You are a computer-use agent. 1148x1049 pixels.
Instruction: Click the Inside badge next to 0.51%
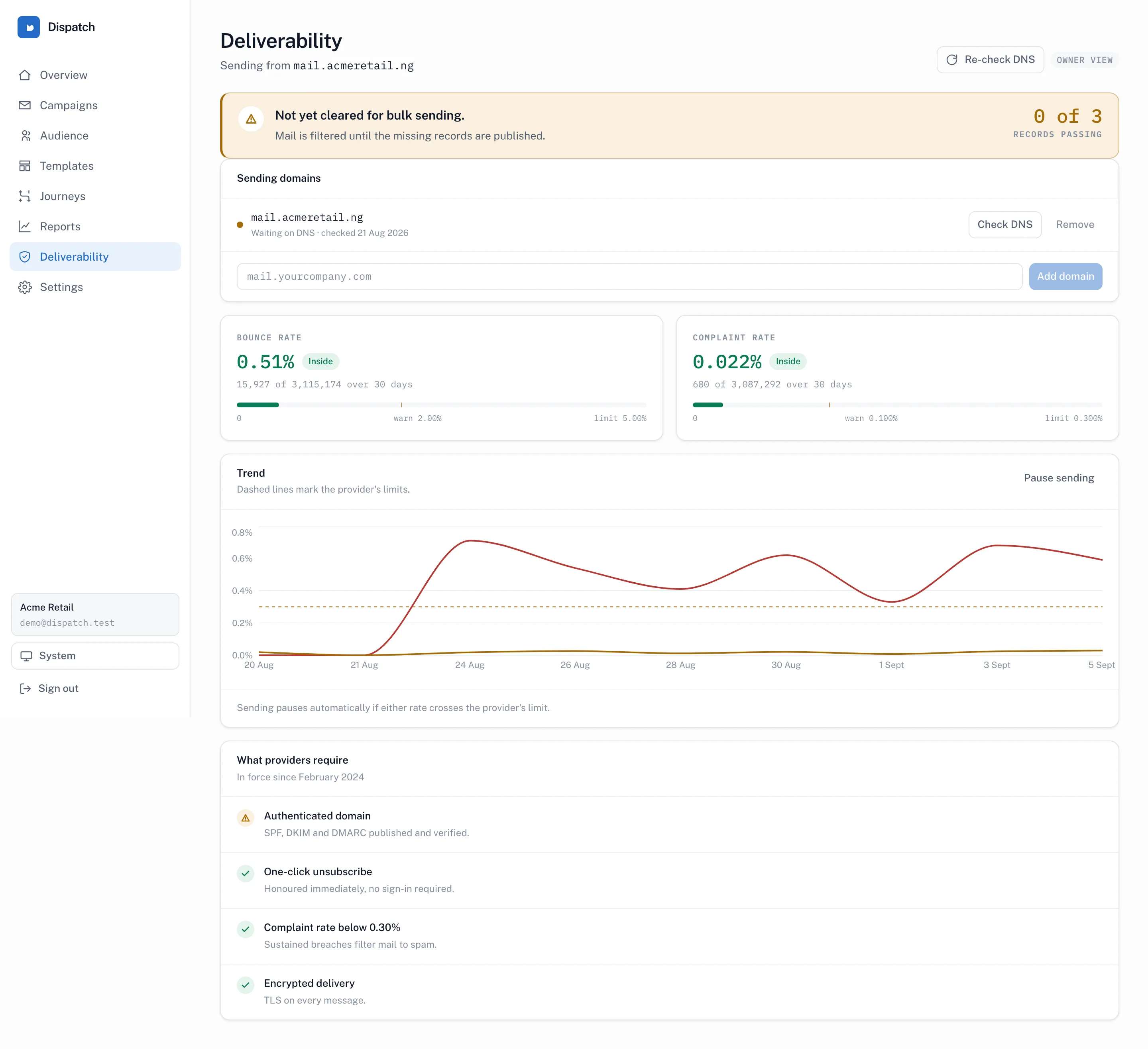click(x=320, y=361)
